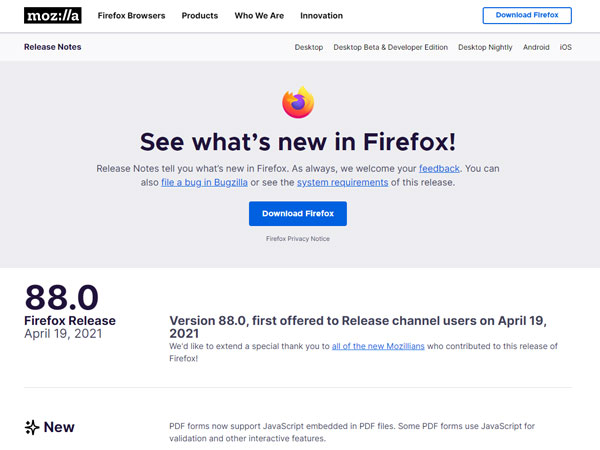The height and width of the screenshot is (450, 600).
Task: Click the blue Download Firefox button
Action: point(298,214)
